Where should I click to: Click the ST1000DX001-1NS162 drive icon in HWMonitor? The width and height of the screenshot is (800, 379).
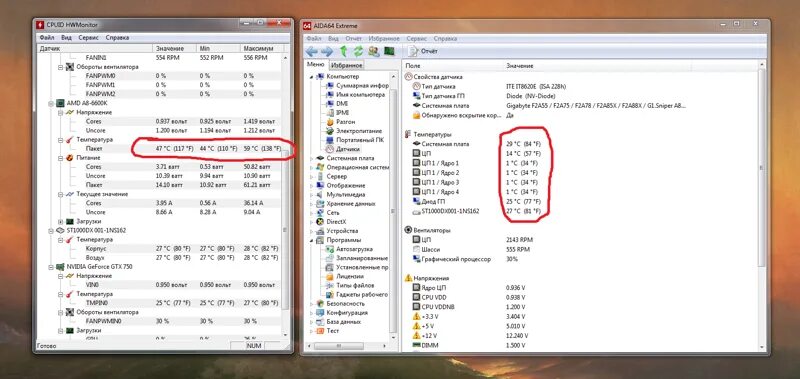60,231
